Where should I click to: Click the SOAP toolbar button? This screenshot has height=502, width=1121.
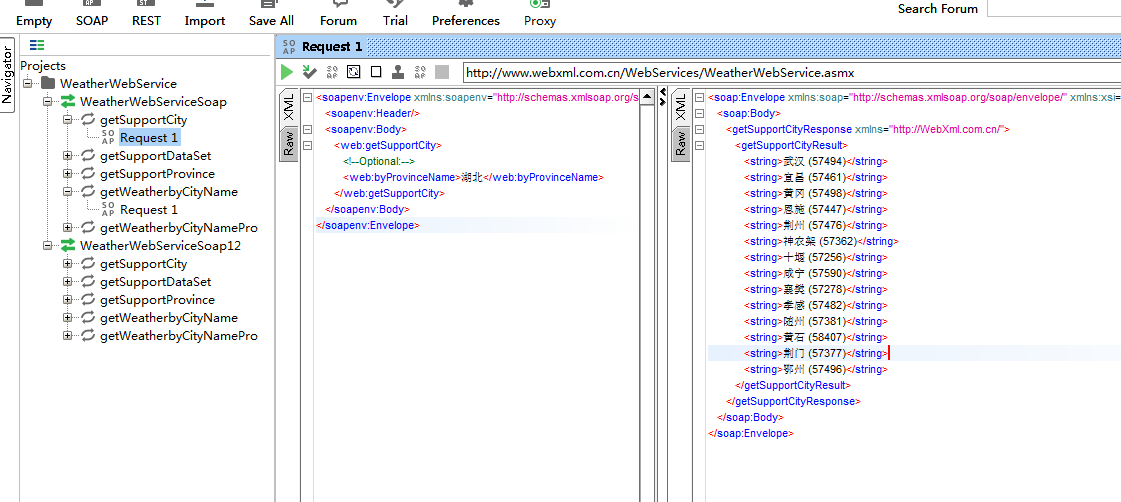92,14
